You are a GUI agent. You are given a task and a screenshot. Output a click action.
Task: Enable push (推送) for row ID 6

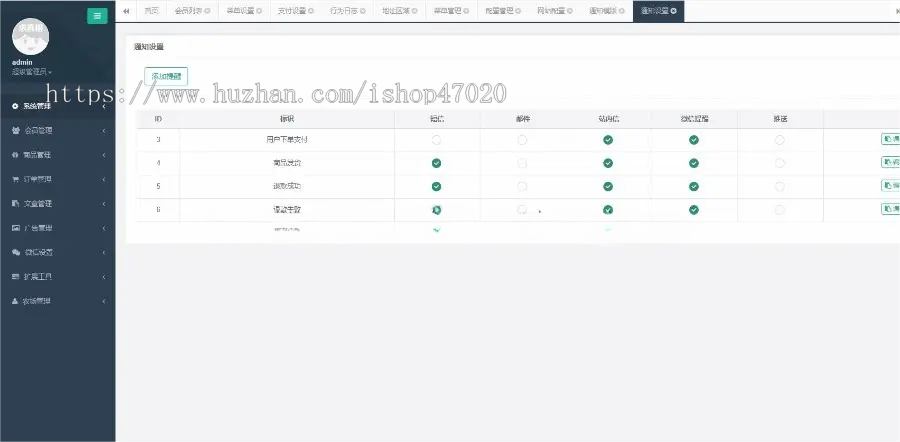(779, 210)
